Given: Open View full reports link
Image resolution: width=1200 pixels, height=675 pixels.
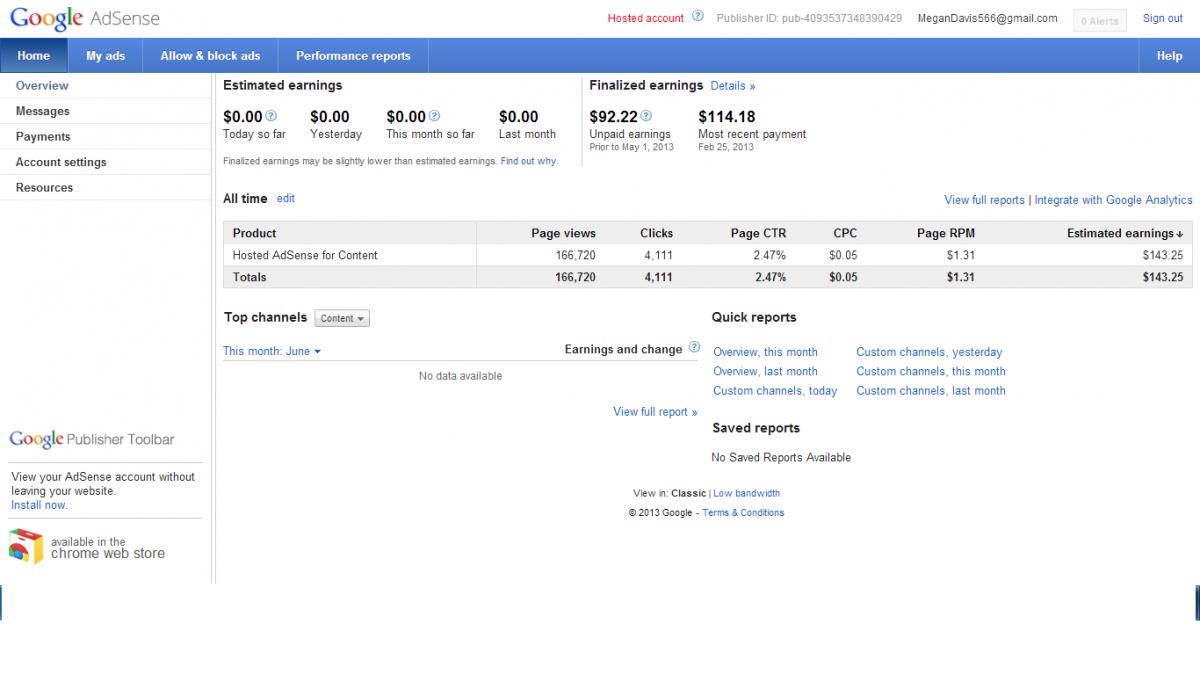Looking at the screenshot, I should [x=985, y=200].
